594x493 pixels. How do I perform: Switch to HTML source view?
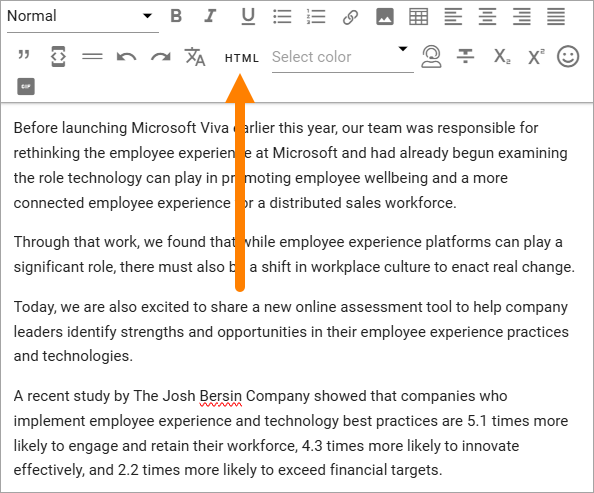pyautogui.click(x=242, y=58)
